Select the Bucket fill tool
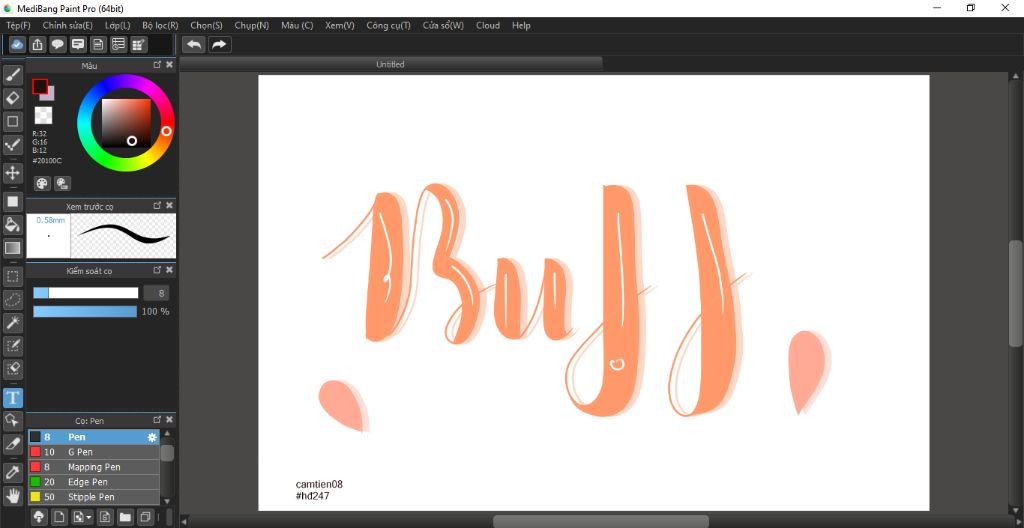The image size is (1024, 528). point(12,225)
